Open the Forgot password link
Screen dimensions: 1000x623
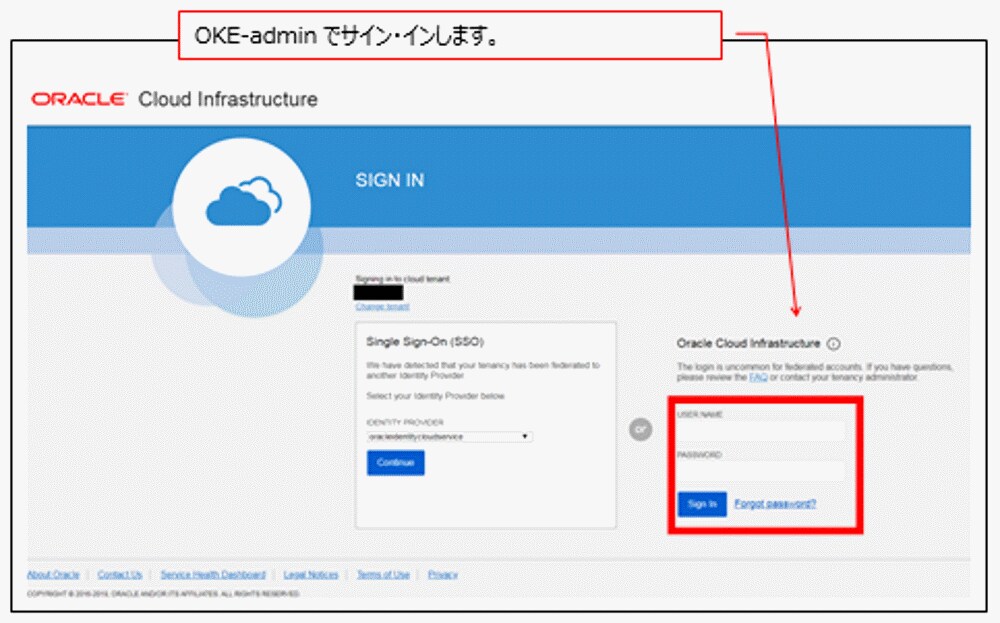click(x=774, y=503)
